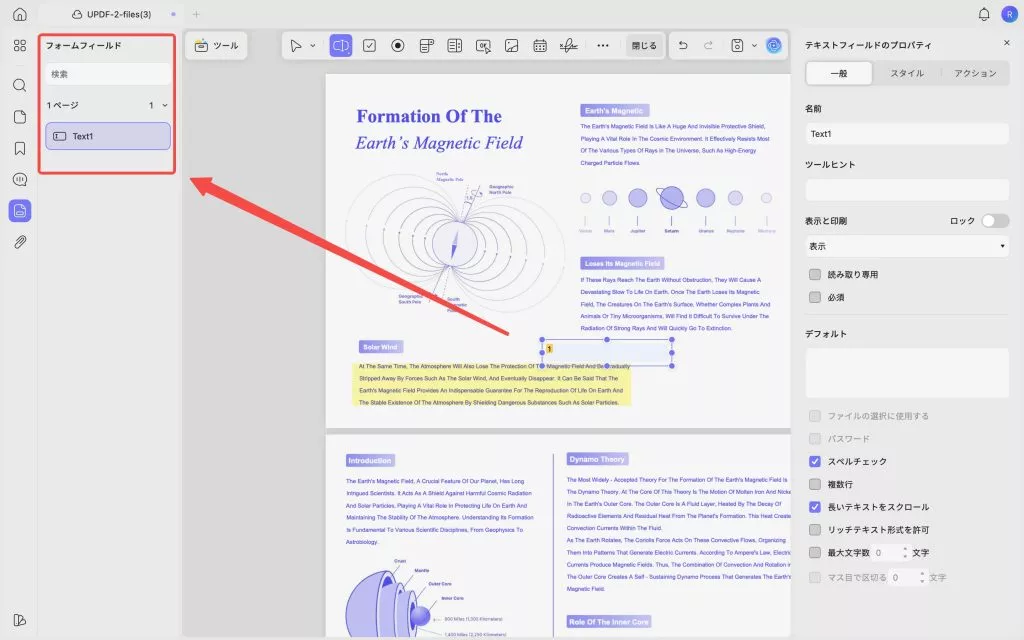
Task: Open the attachments panel paperclip icon
Action: pyautogui.click(x=20, y=242)
